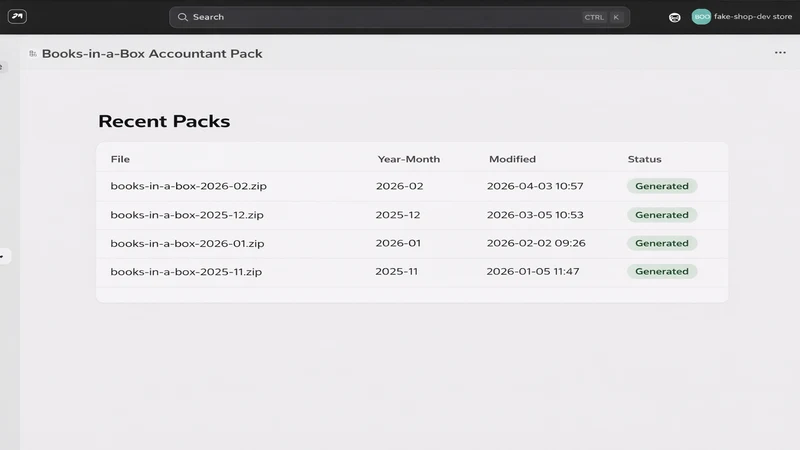Screen dimensions: 800x450
Task: Click Generated badge for 2025-11 pack
Action: pyautogui.click(x=662, y=271)
